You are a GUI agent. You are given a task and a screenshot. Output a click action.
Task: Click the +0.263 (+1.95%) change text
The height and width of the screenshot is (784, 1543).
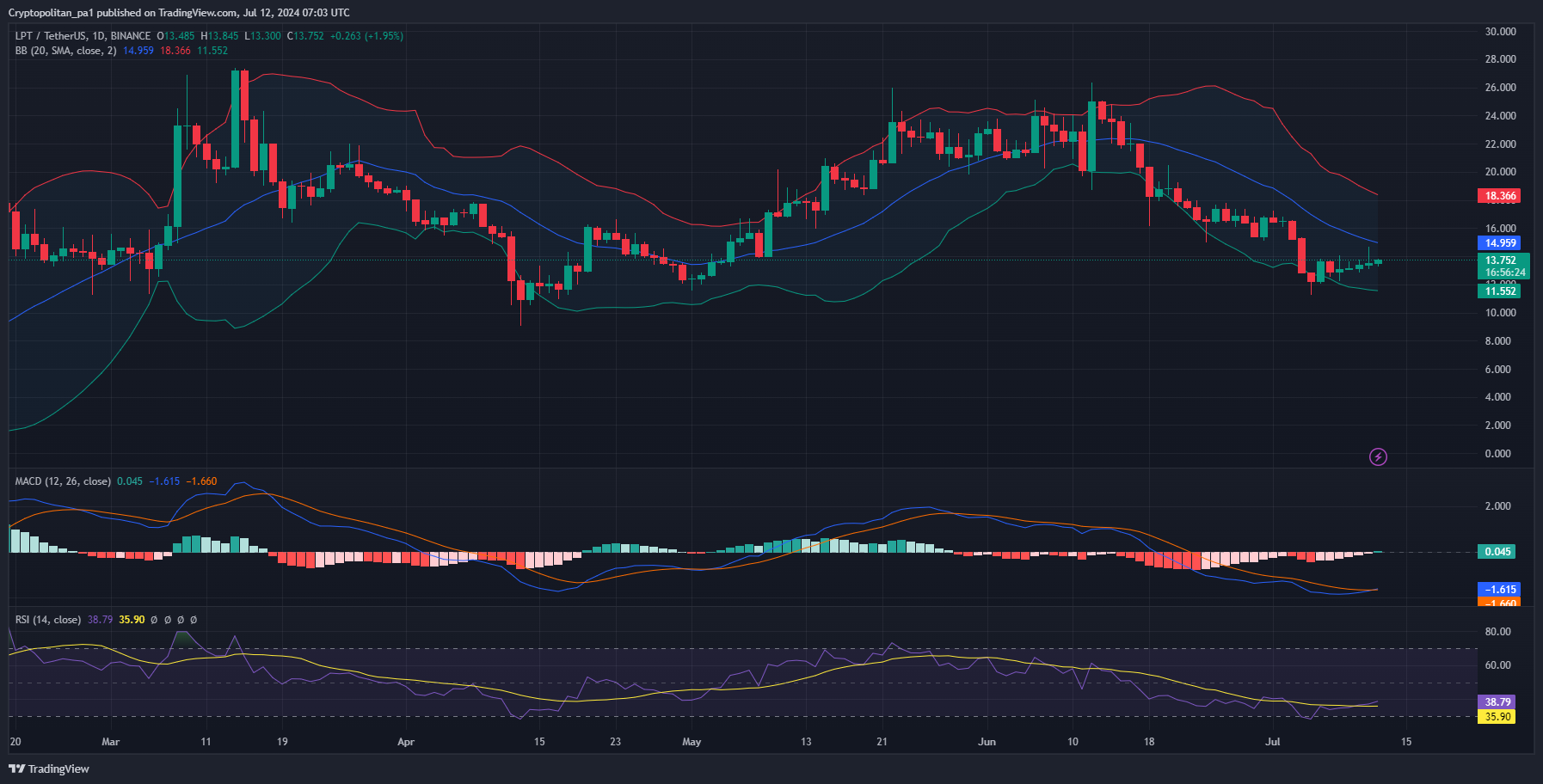[366, 36]
